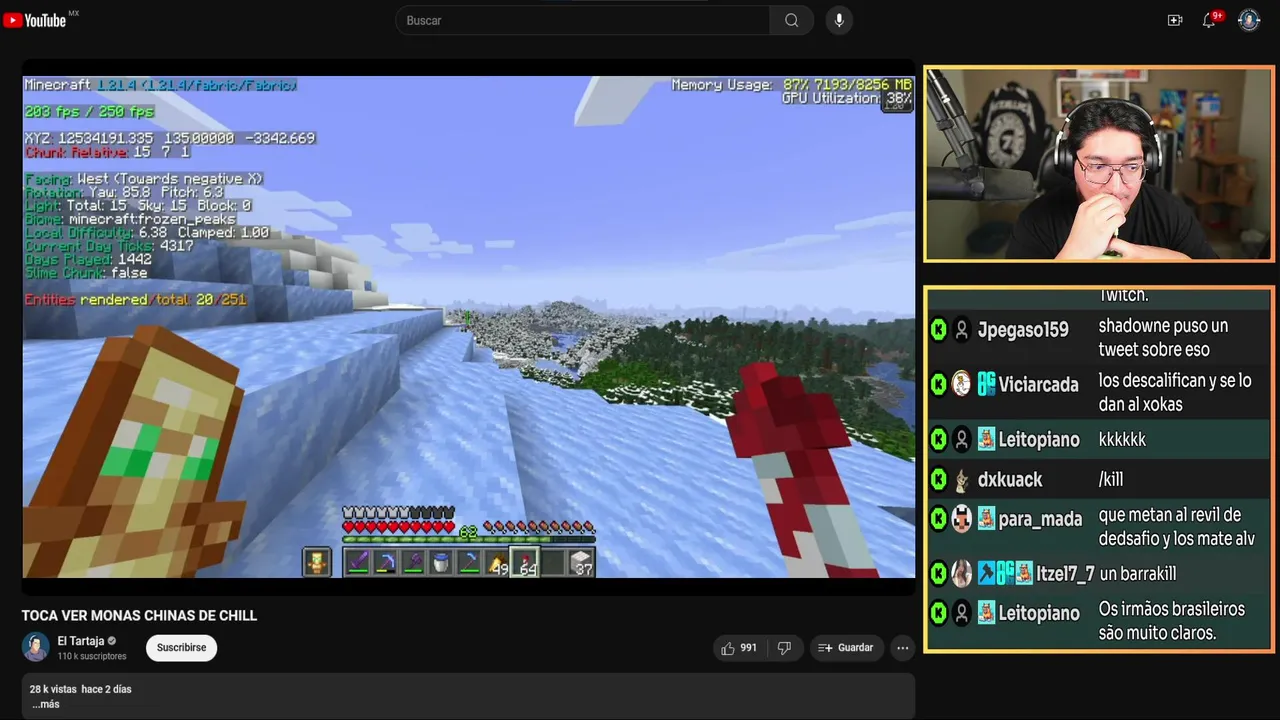Select the sword in the first hotbar slot
The height and width of the screenshot is (720, 1280).
point(357,562)
